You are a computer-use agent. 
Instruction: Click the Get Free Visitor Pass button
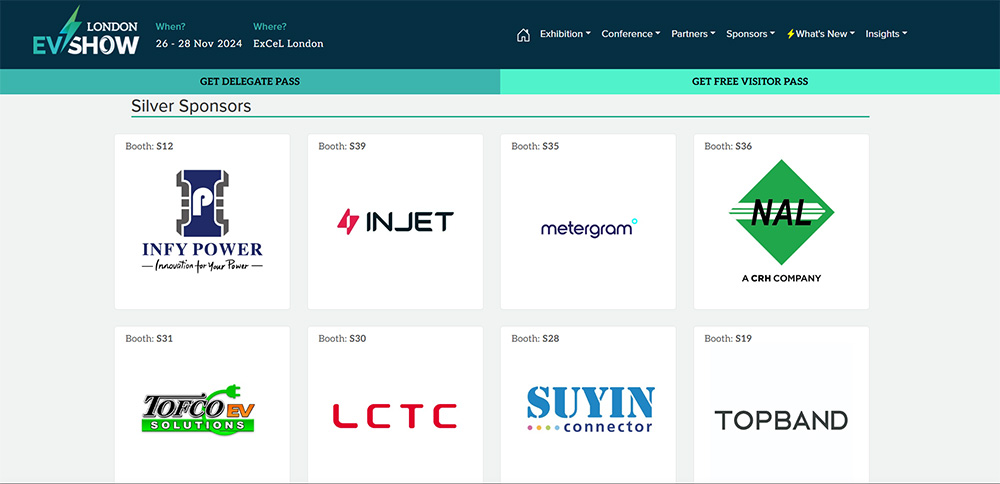[x=750, y=81]
